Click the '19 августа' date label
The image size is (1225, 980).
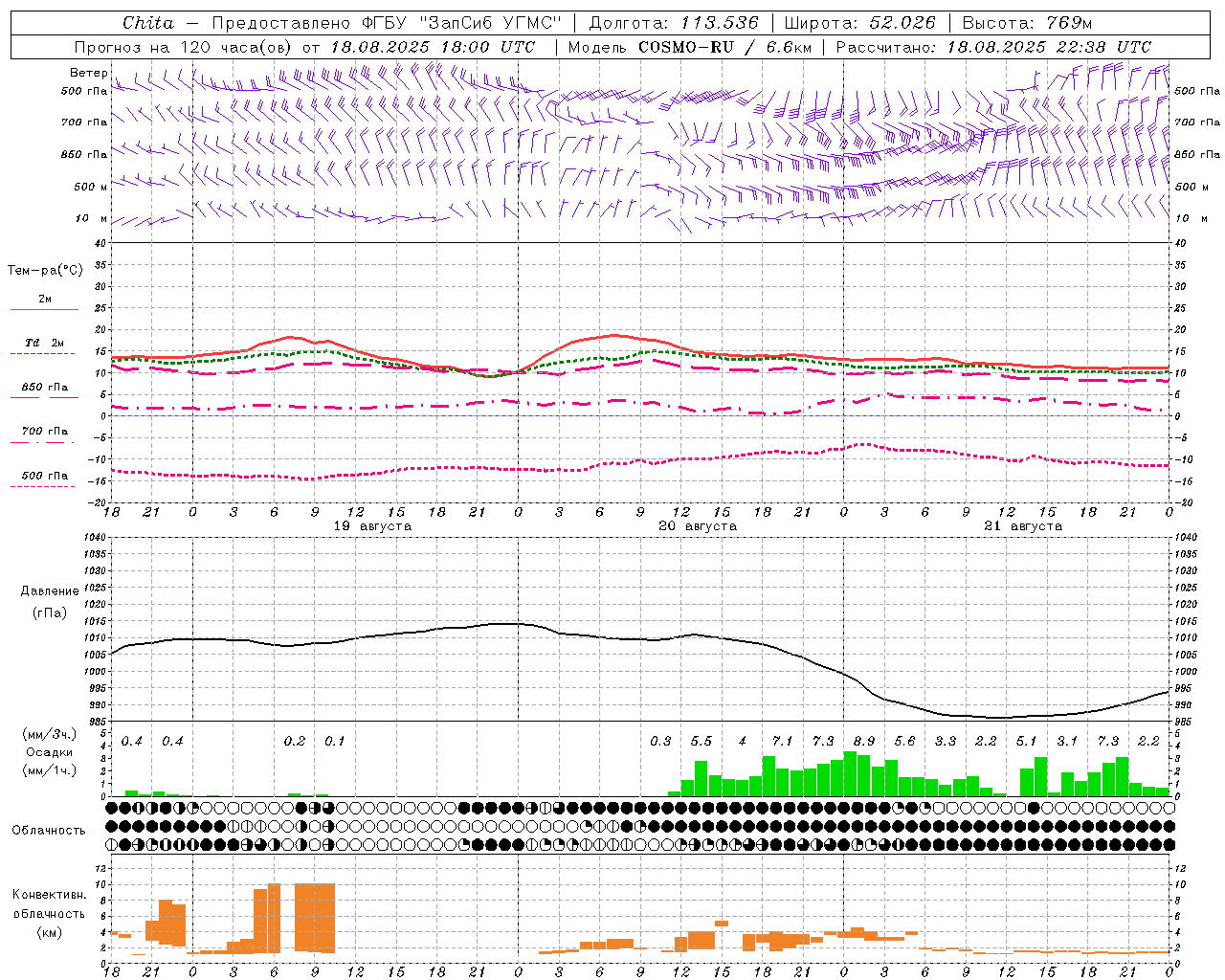tap(372, 526)
